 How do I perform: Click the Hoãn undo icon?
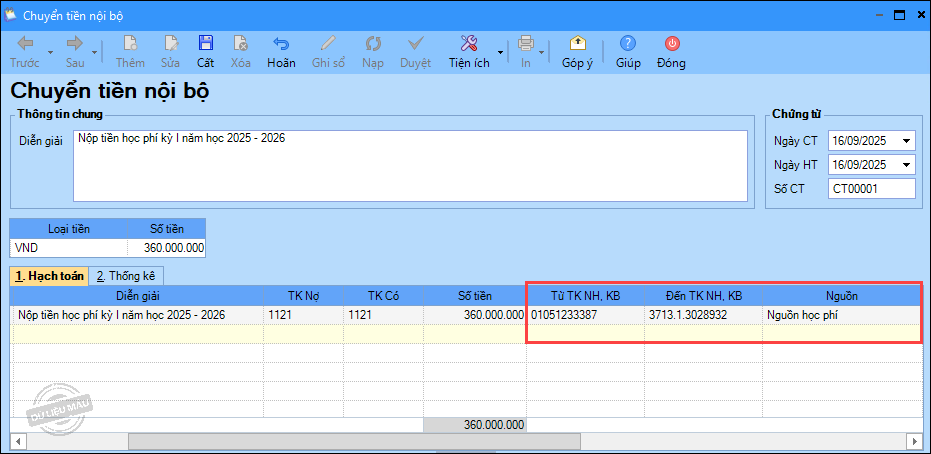(x=281, y=44)
